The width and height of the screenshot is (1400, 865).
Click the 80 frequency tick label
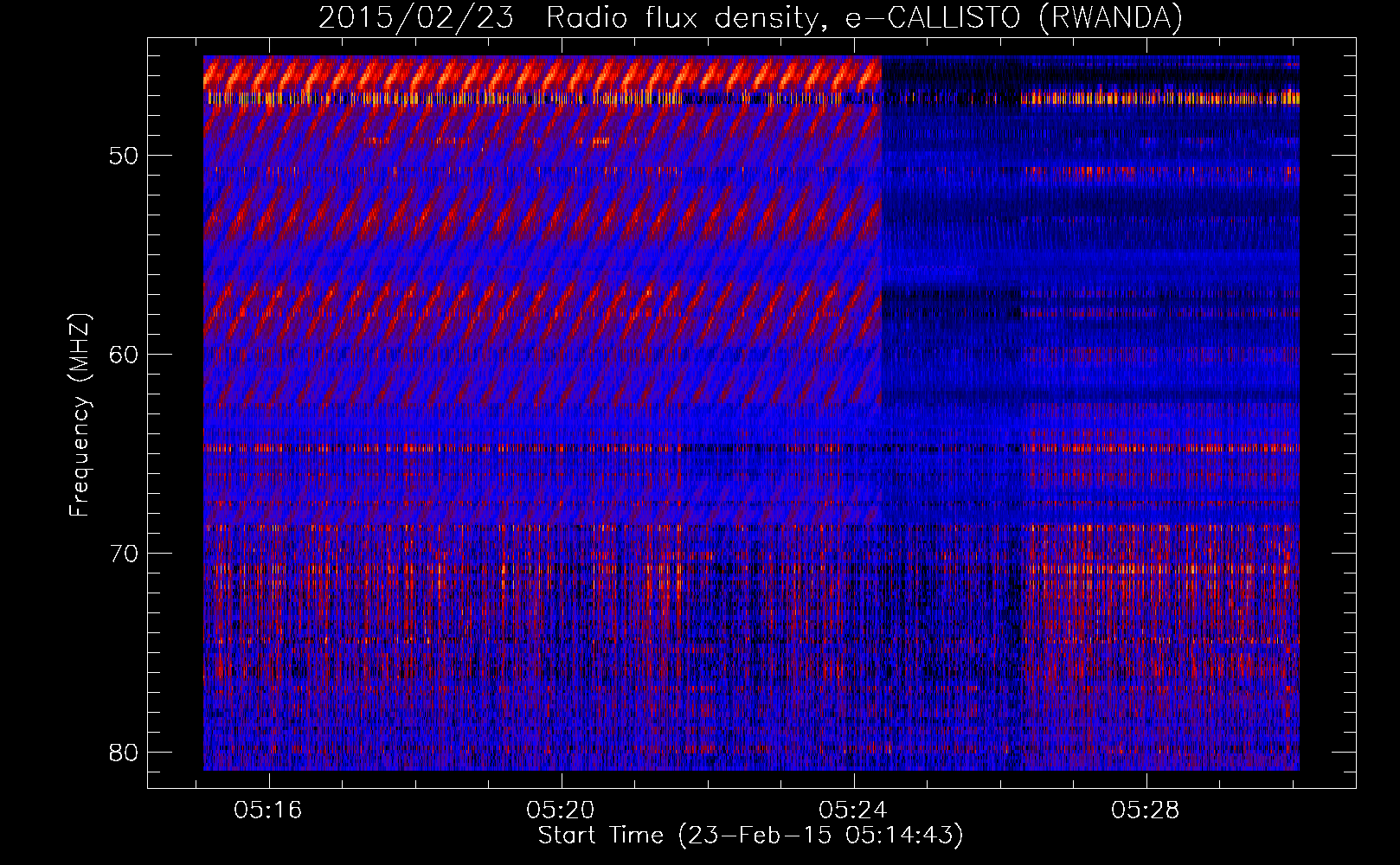coord(124,753)
